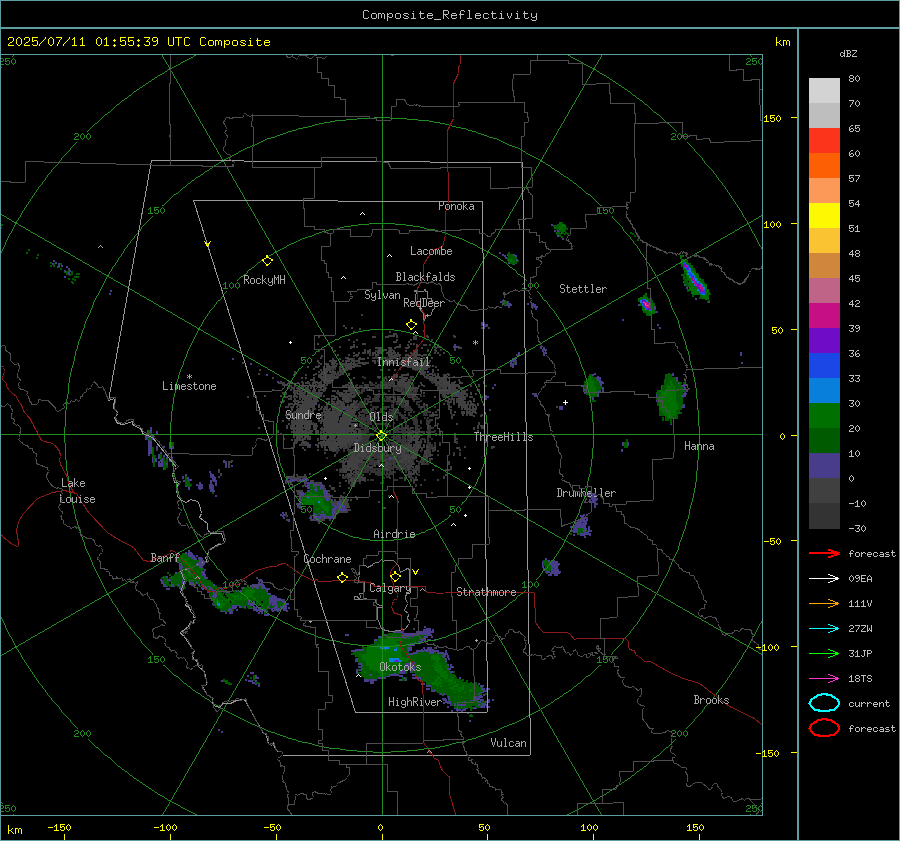The width and height of the screenshot is (900, 841).
Task: Click the Limestone label
Action: [189, 386]
